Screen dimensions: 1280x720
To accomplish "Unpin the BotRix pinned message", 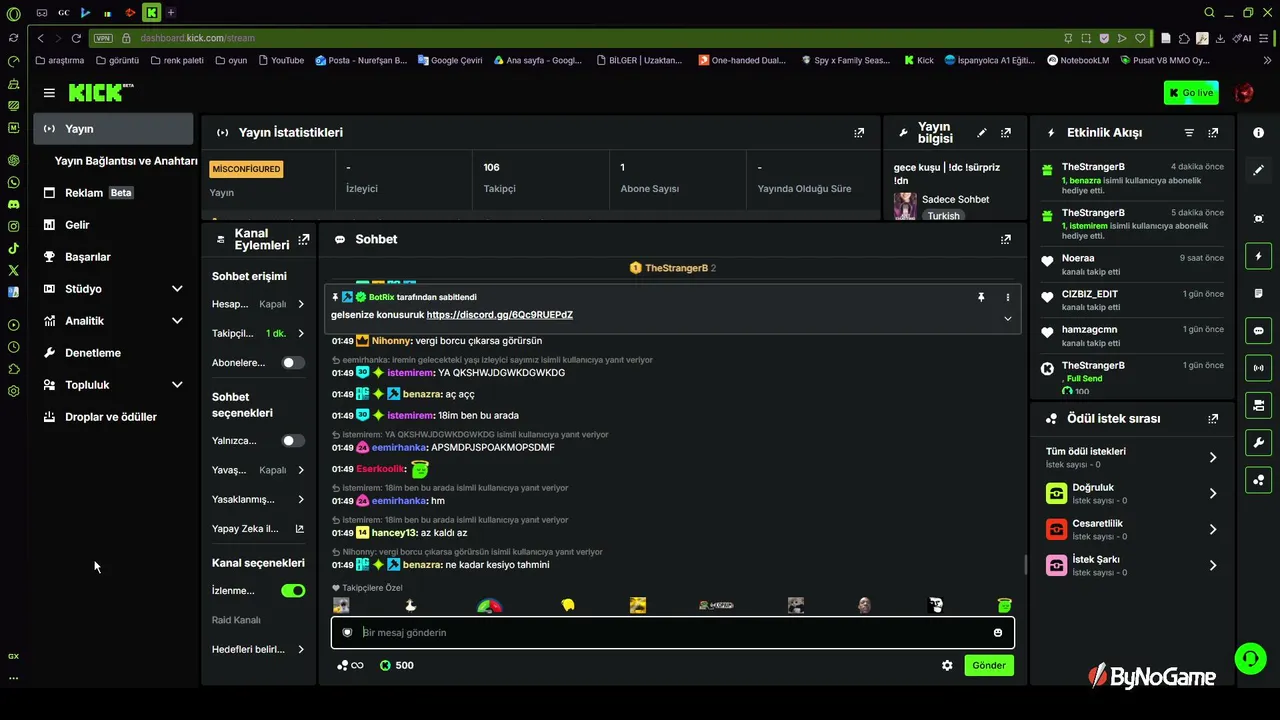I will 981,297.
